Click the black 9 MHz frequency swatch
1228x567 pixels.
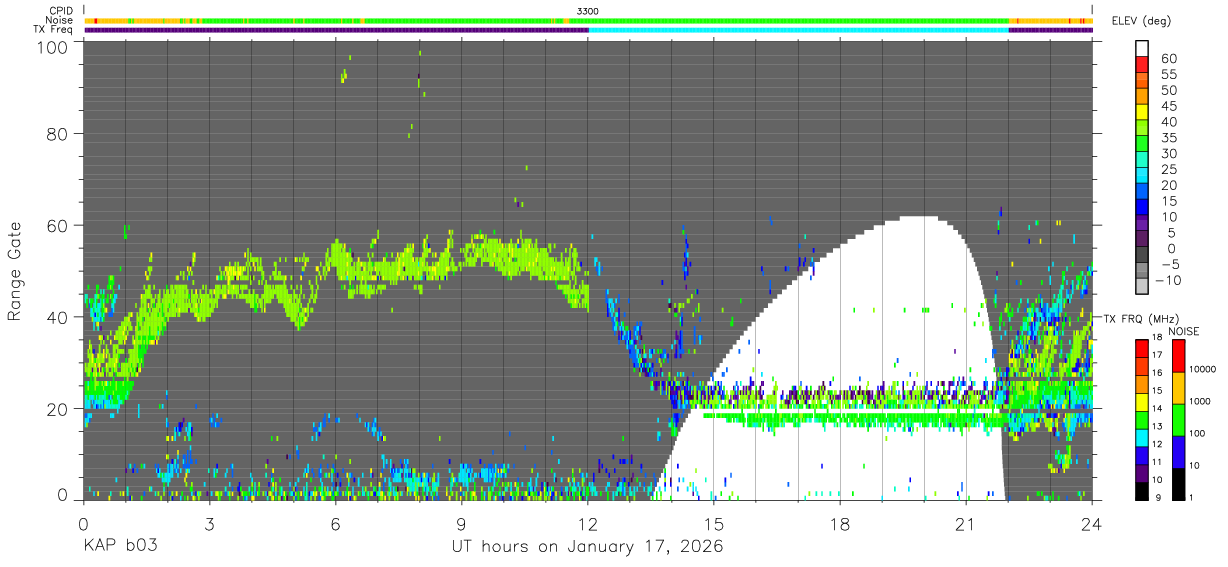[x=1140, y=490]
